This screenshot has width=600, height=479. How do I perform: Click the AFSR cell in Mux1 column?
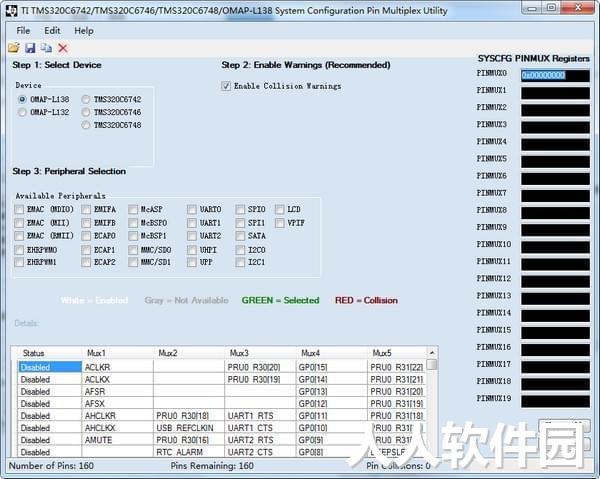click(x=117, y=392)
